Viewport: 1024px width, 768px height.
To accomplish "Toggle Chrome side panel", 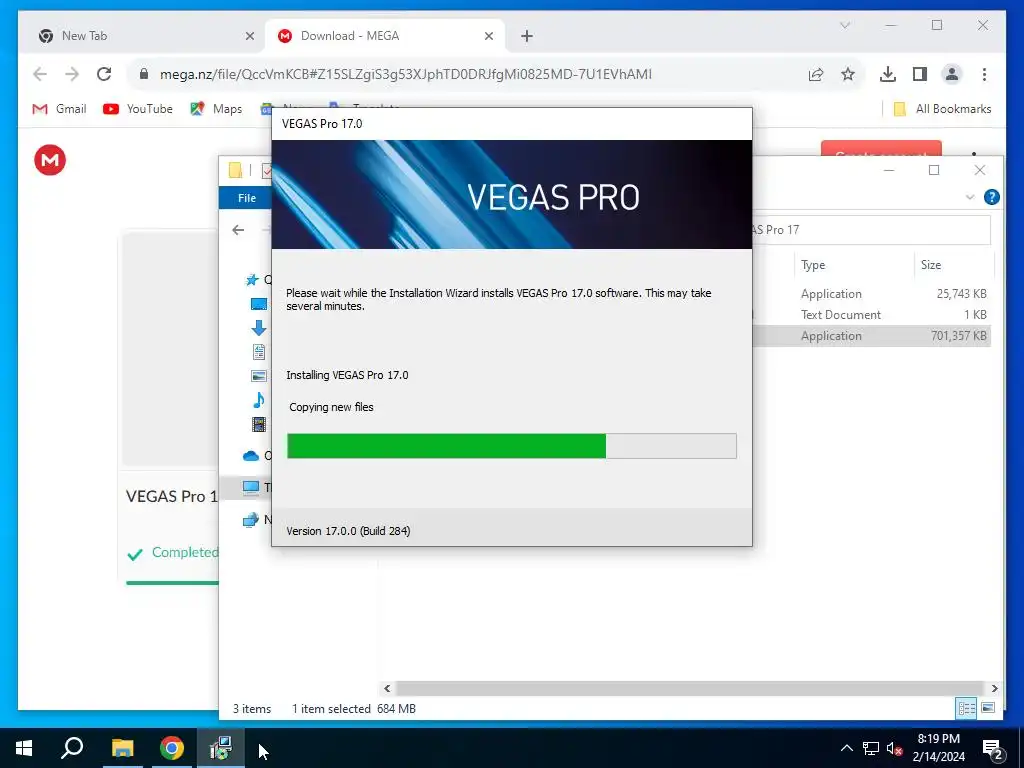I will click(x=920, y=74).
